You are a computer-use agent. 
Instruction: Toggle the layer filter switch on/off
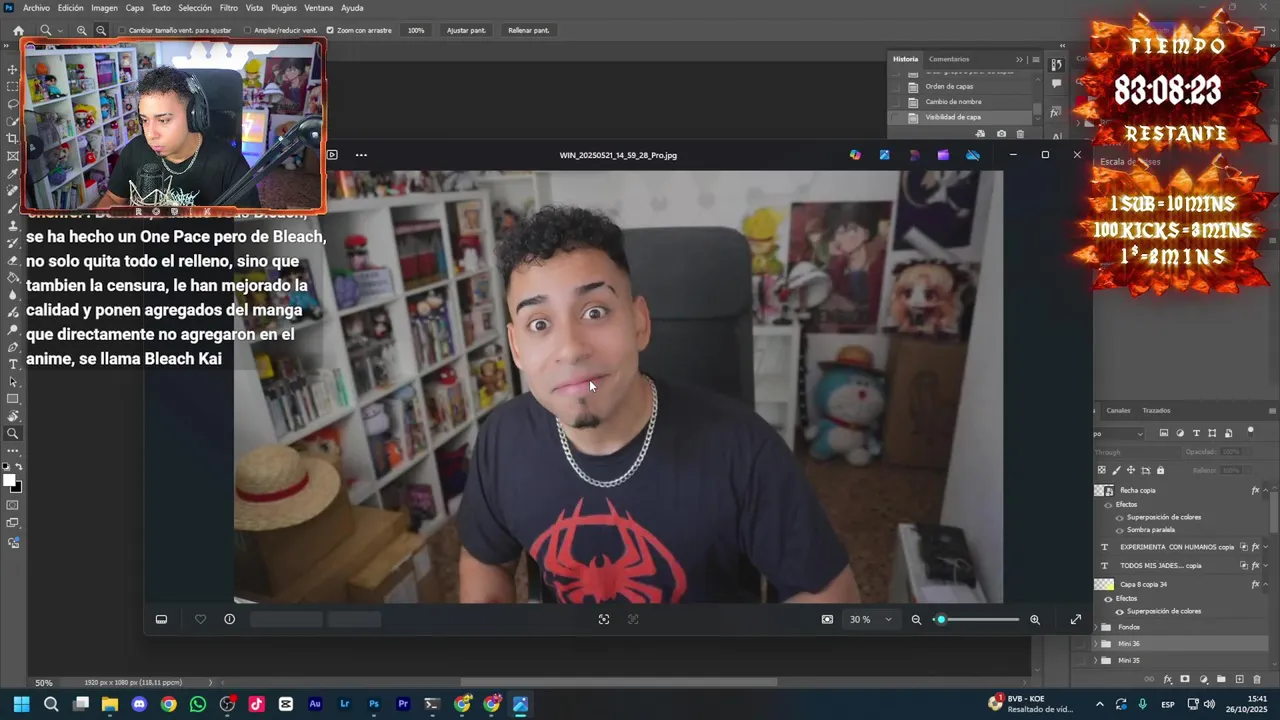pyautogui.click(x=1250, y=432)
